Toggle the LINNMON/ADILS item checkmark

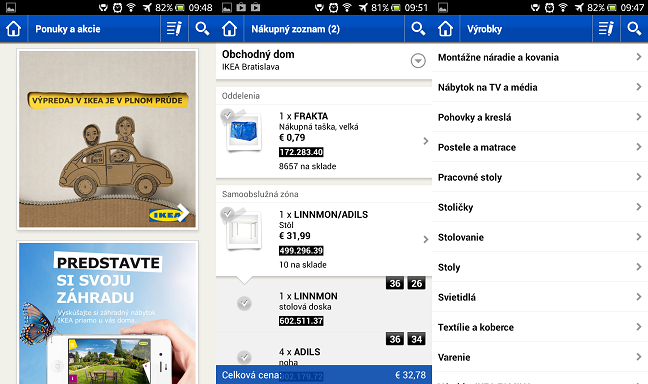(227, 214)
